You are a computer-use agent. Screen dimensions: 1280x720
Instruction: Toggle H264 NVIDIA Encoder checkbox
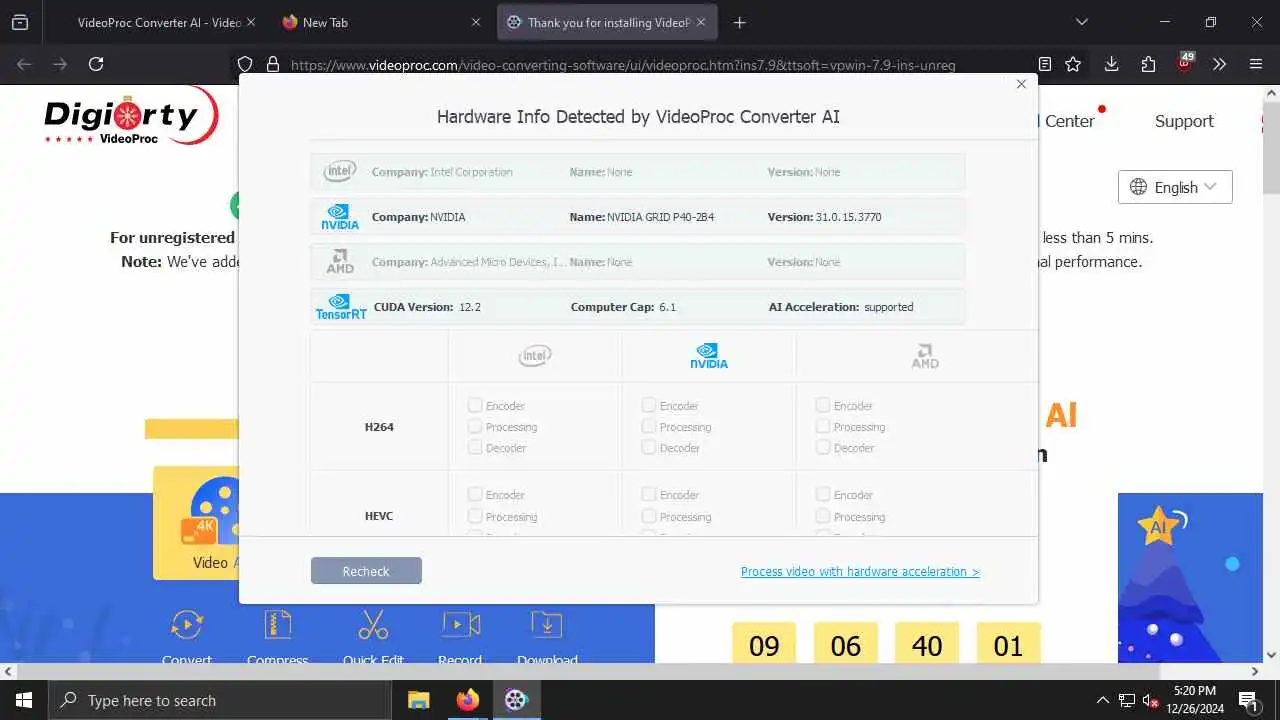pos(649,405)
